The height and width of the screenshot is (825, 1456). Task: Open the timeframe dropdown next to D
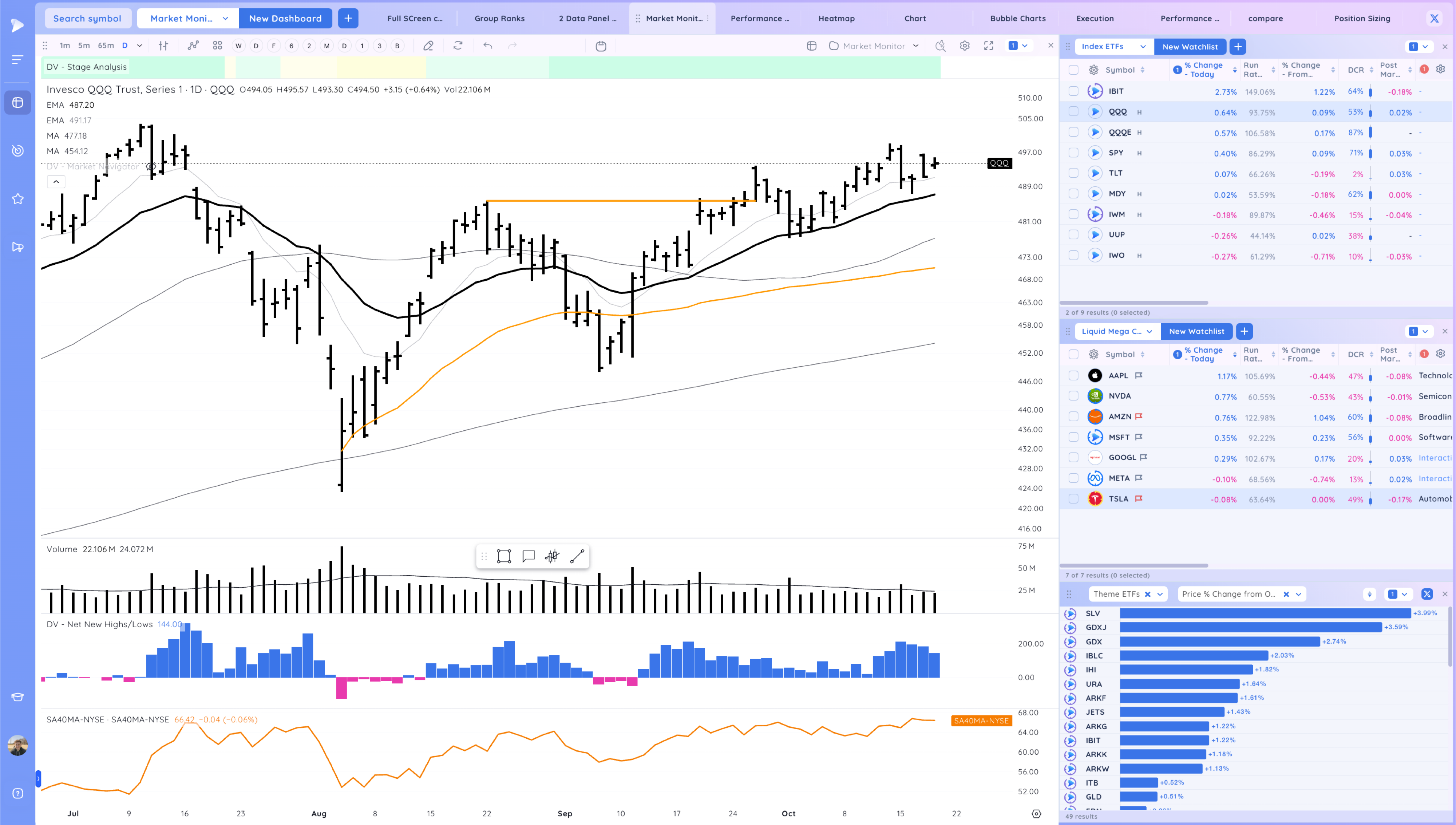pyautogui.click(x=139, y=46)
